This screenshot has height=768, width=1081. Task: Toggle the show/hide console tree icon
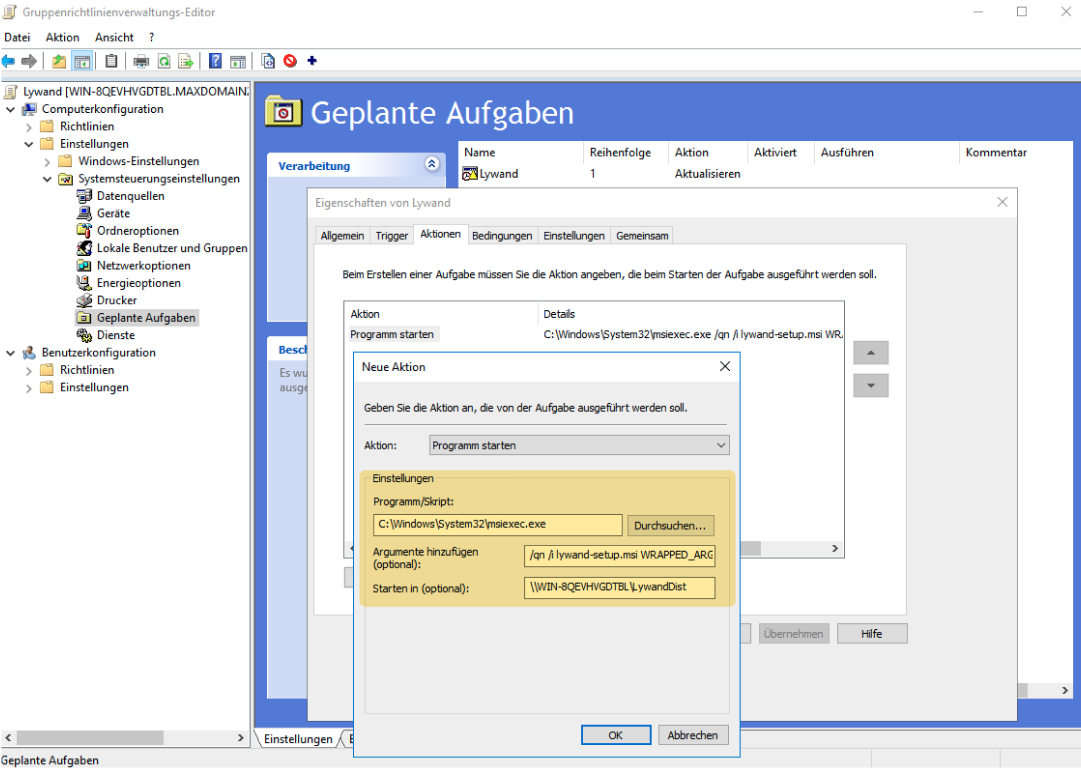click(x=82, y=61)
